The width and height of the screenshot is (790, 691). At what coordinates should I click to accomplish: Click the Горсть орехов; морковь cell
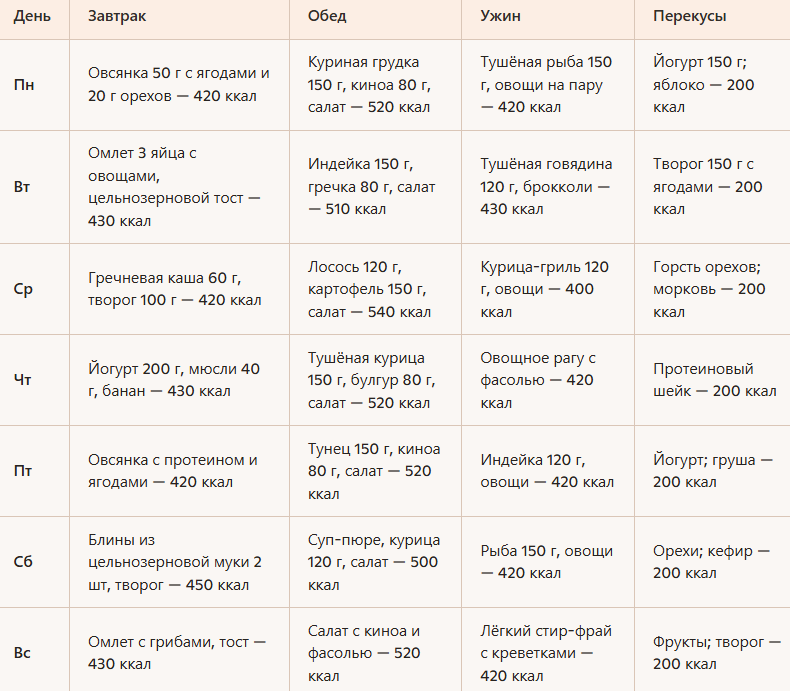point(712,289)
